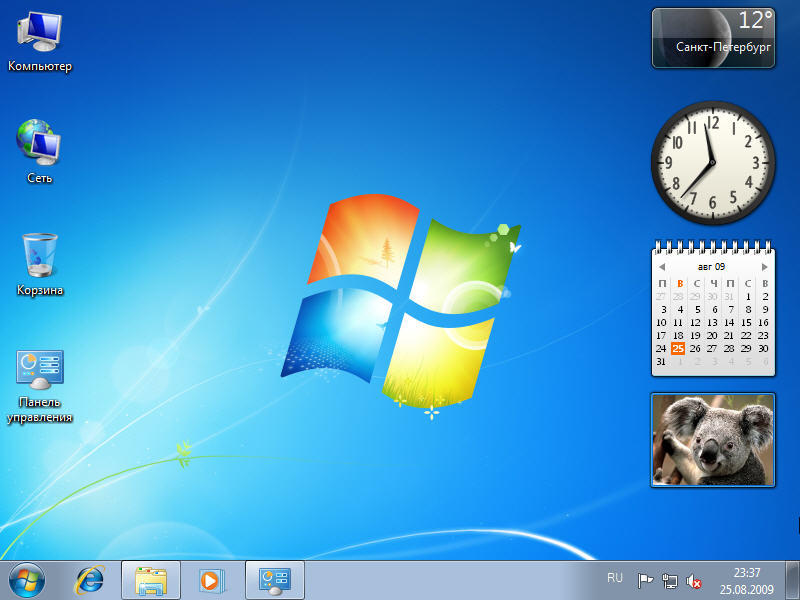Click the Show desktop strip in taskbar
The width and height of the screenshot is (800, 600).
tap(792, 581)
